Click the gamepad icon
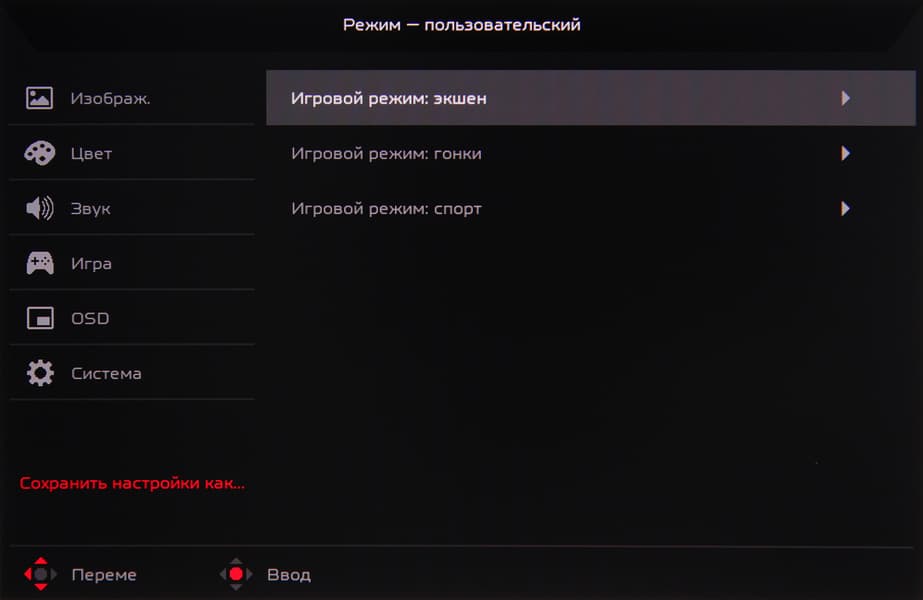The width and height of the screenshot is (923, 600). point(39,263)
